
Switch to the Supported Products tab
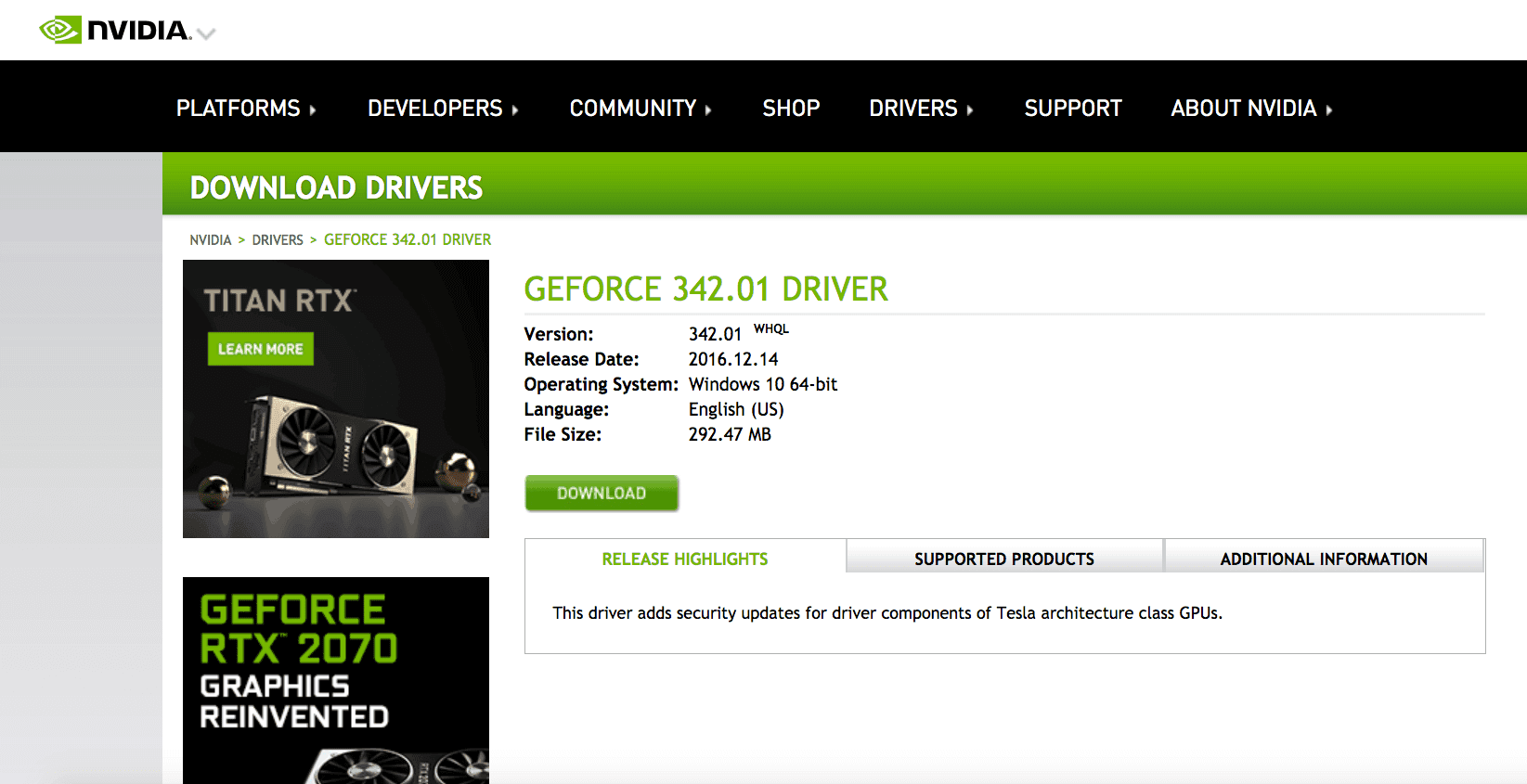pos(1004,559)
